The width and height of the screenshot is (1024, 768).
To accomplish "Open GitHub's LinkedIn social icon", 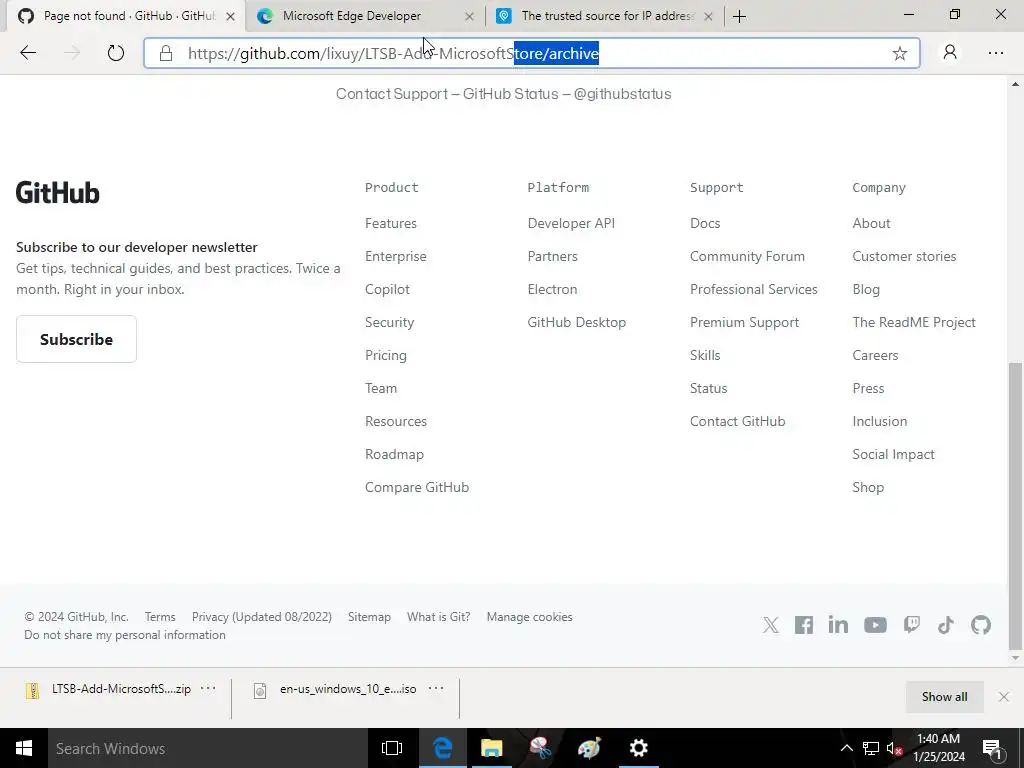I will coord(838,625).
